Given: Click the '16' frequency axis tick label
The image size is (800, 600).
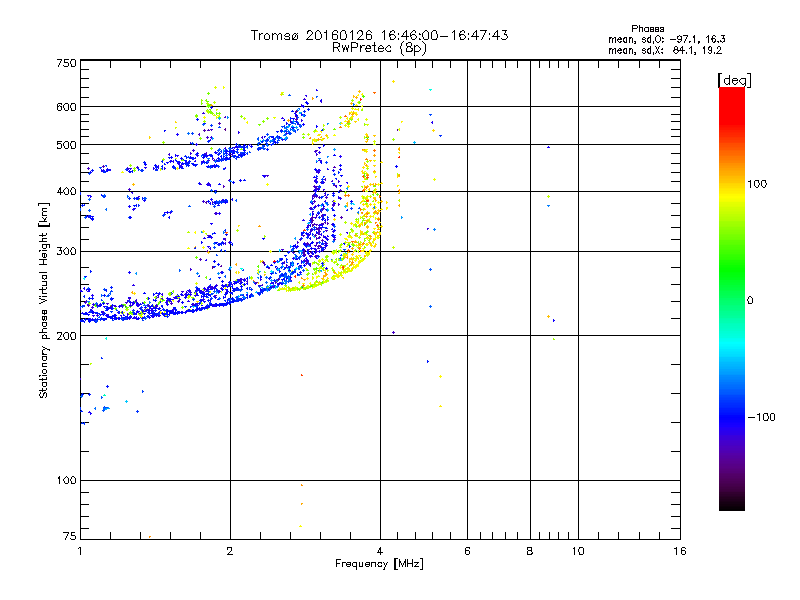Looking at the screenshot, I should coord(680,551).
